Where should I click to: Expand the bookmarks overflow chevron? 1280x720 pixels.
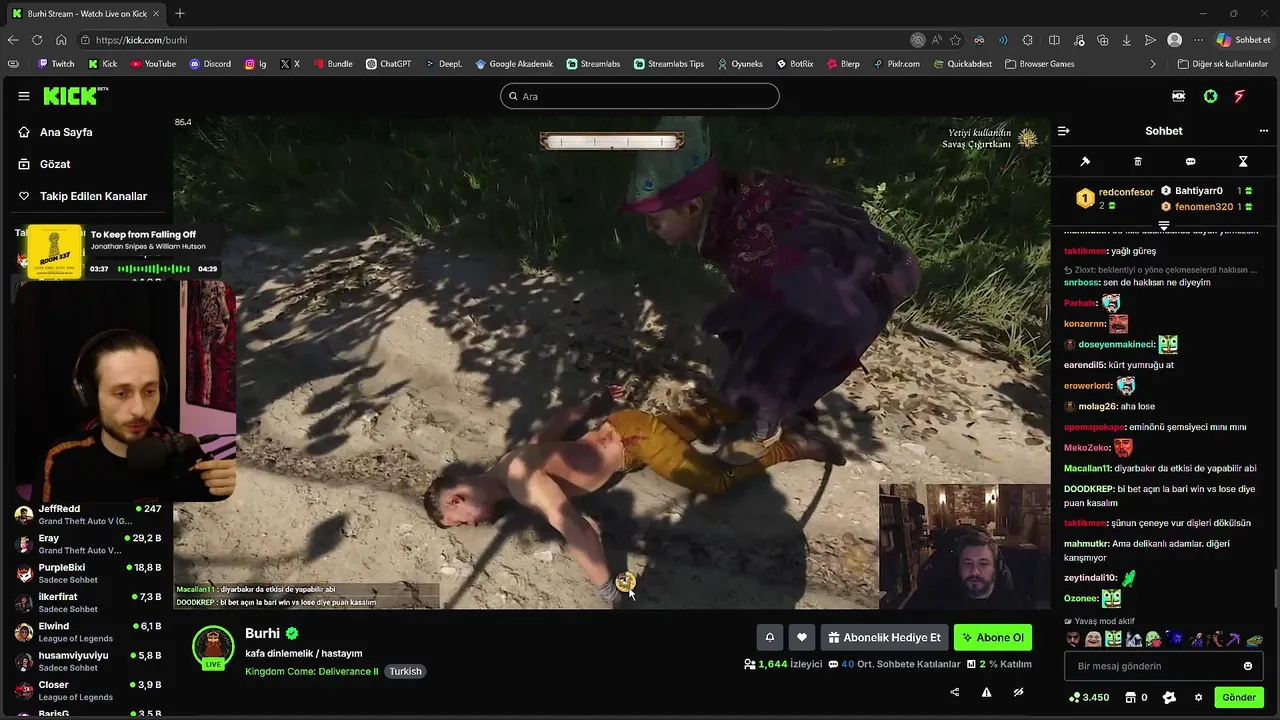(1153, 64)
